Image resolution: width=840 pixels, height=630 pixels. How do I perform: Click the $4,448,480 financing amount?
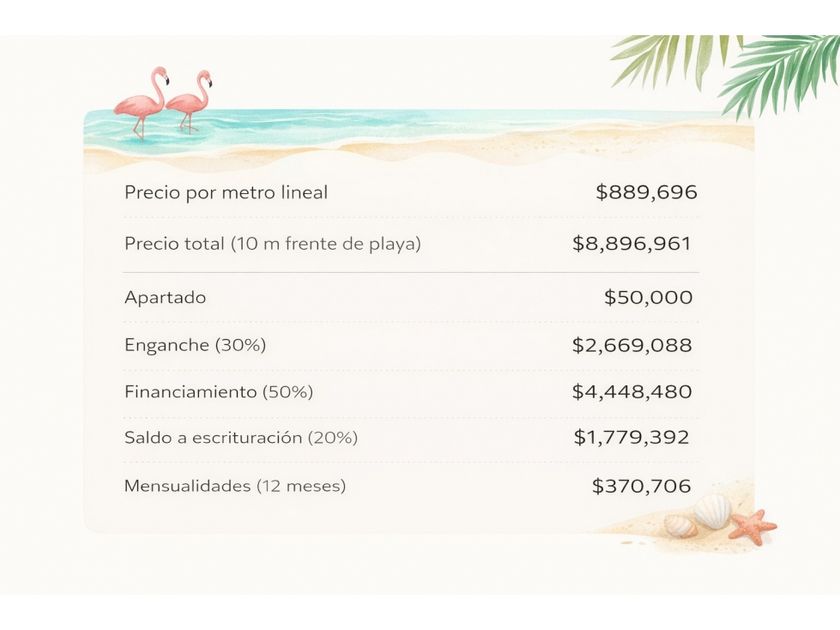coord(632,392)
